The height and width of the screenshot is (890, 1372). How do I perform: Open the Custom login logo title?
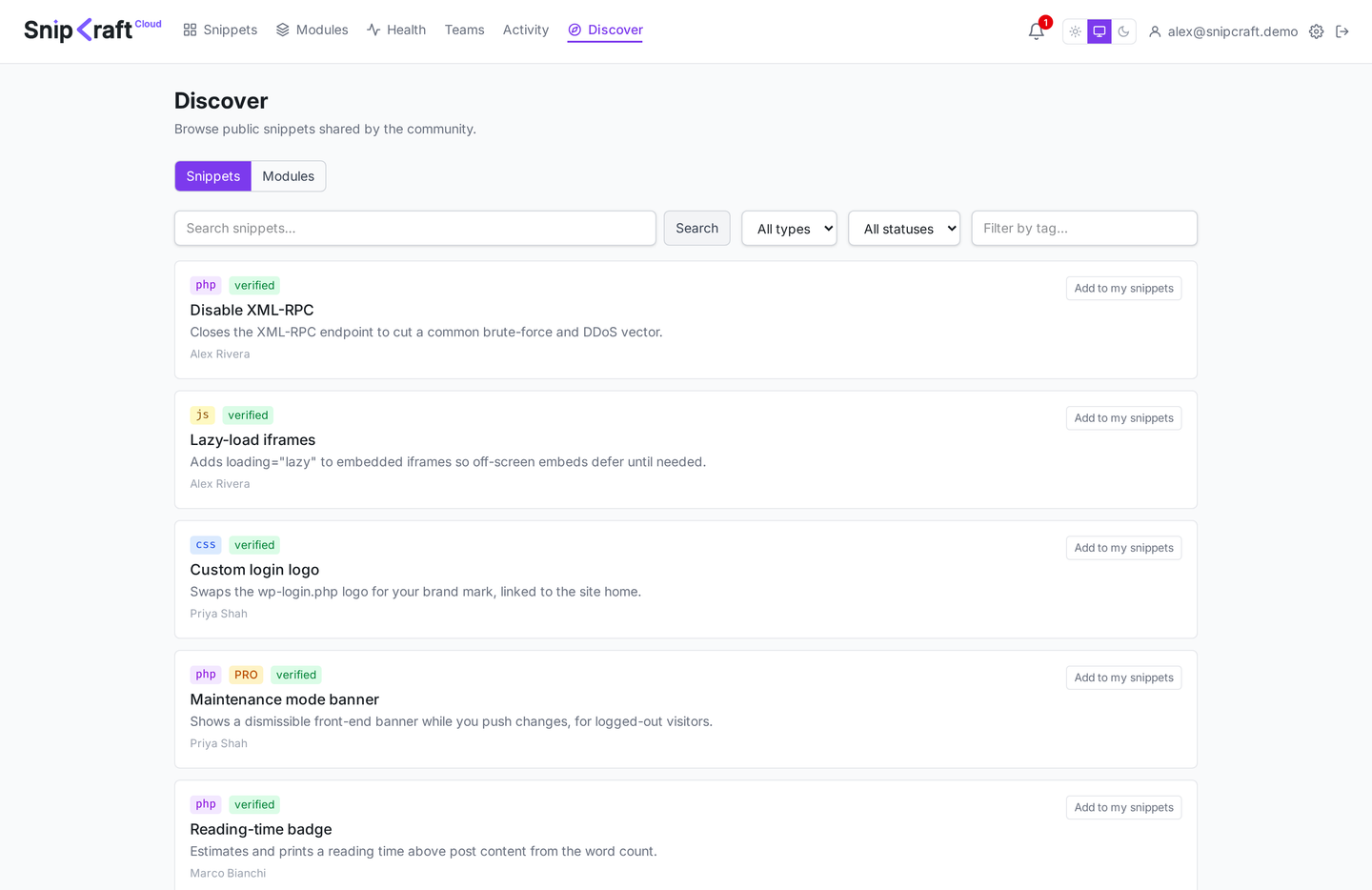coord(254,569)
